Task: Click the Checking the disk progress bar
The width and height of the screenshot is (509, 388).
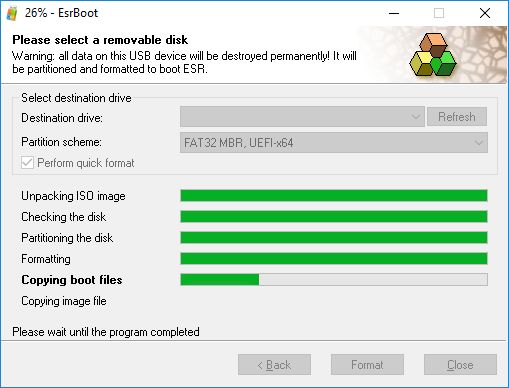Action: (334, 217)
